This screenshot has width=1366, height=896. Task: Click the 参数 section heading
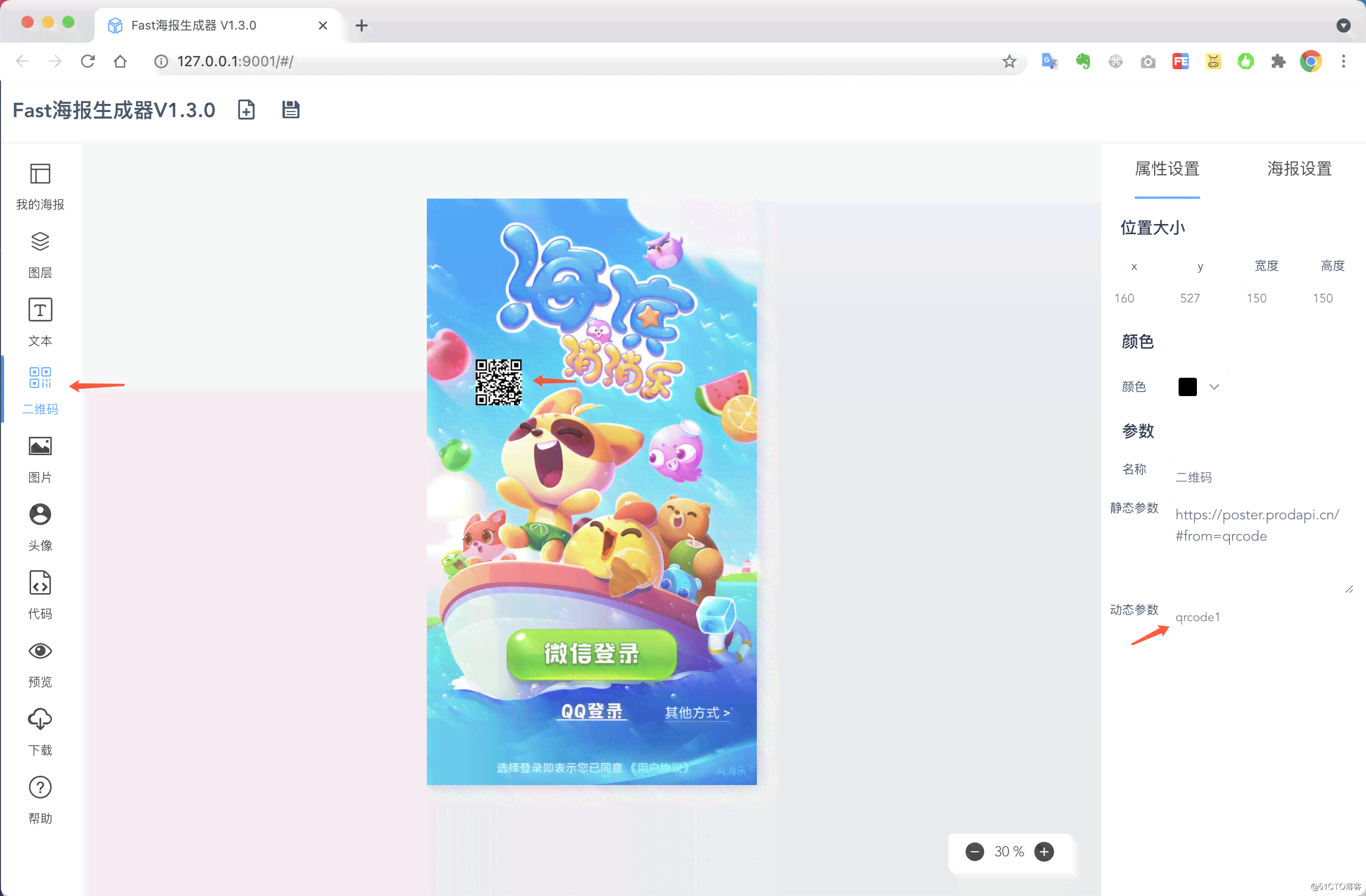1137,430
